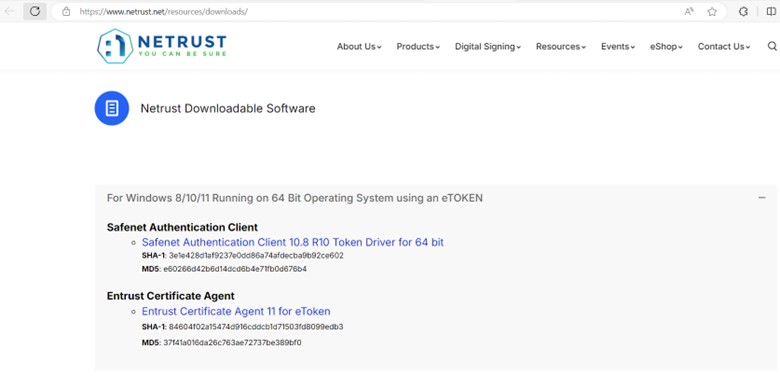780x377 pixels.
Task: Expand the Products dropdown menu
Action: coord(418,47)
